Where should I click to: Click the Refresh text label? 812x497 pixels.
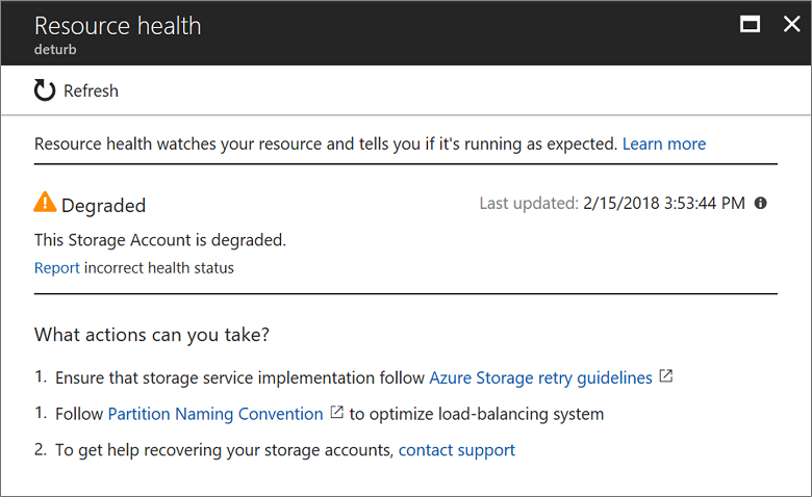tap(91, 91)
